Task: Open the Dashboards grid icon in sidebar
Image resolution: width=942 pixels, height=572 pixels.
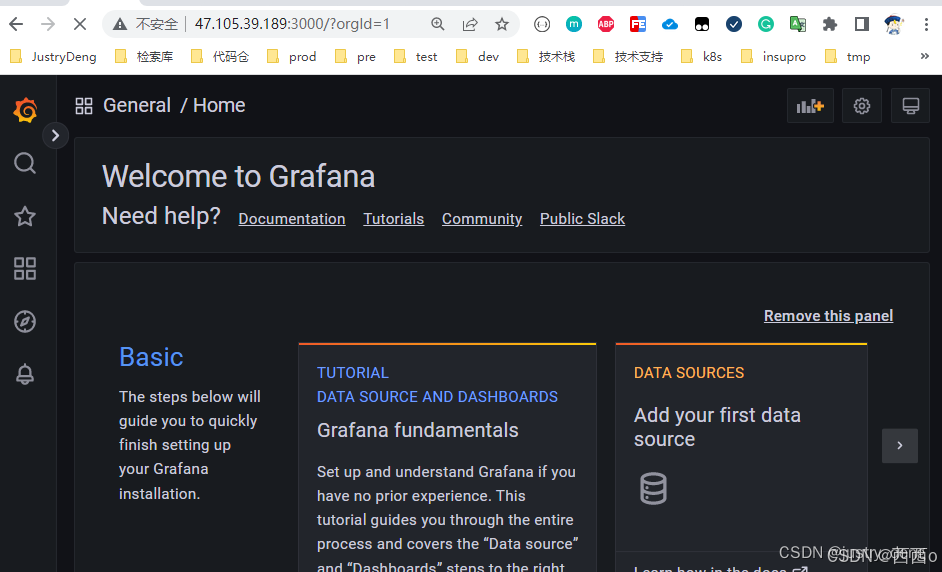Action: (25, 269)
